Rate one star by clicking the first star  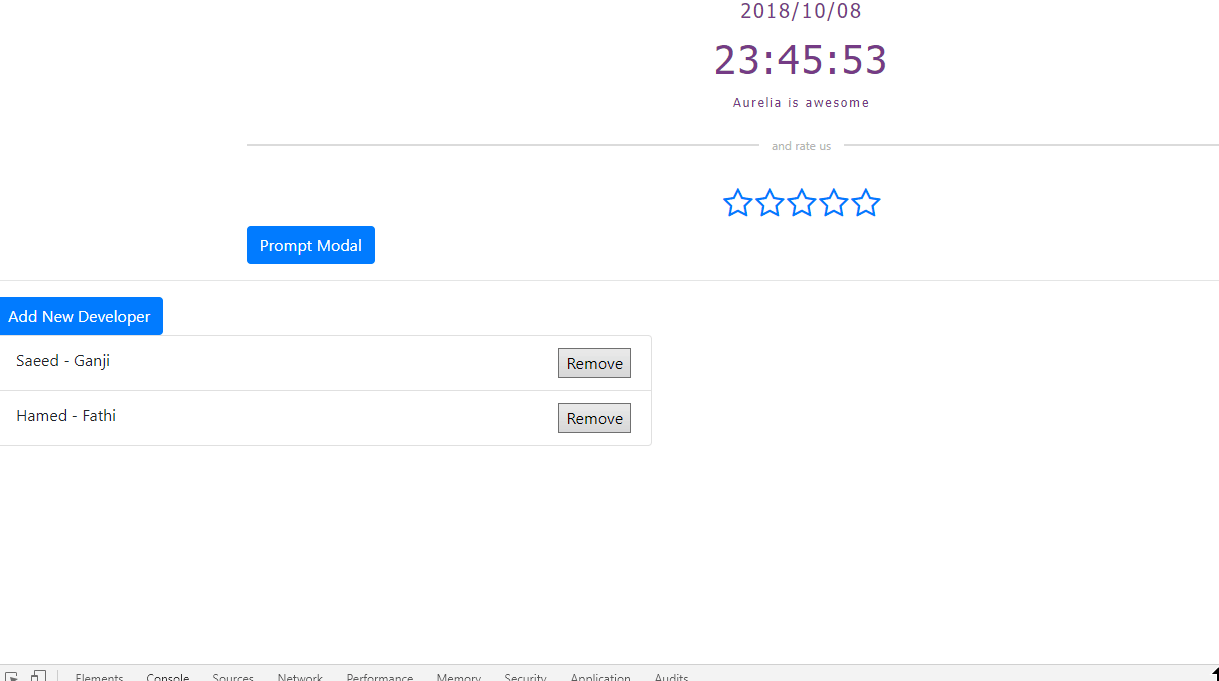coord(737,203)
